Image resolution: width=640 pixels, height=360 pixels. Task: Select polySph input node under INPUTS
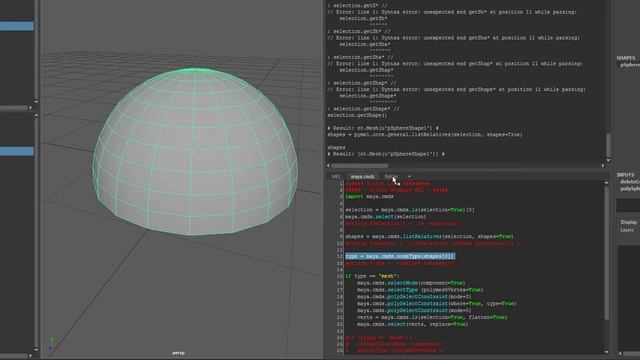(x=630, y=189)
